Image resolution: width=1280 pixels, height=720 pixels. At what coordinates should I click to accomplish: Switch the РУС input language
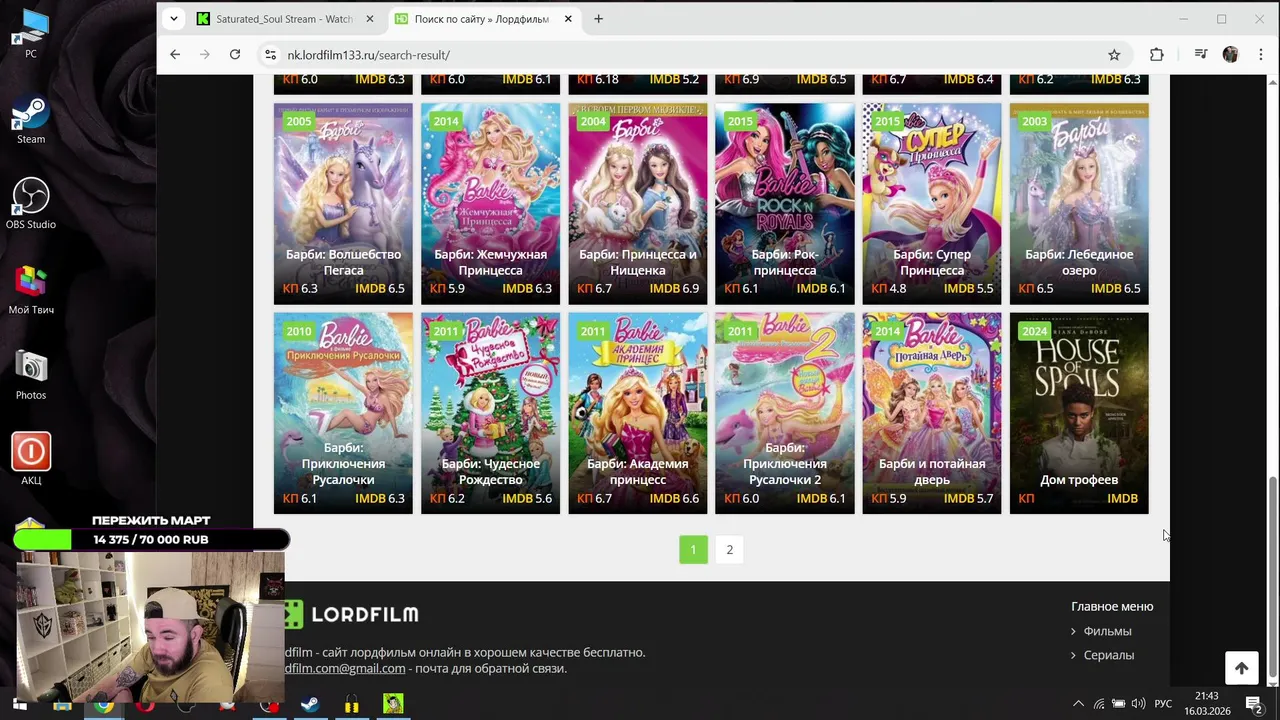(1163, 704)
